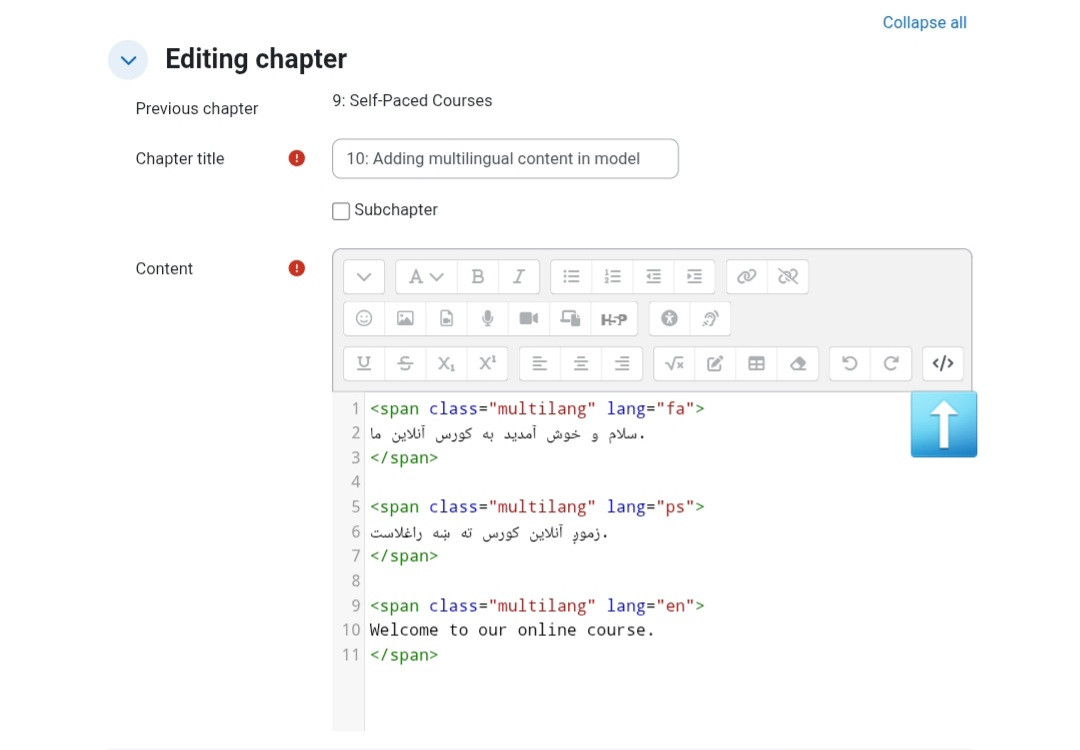Apply bold formatting
1080x750 pixels.
coord(477,277)
